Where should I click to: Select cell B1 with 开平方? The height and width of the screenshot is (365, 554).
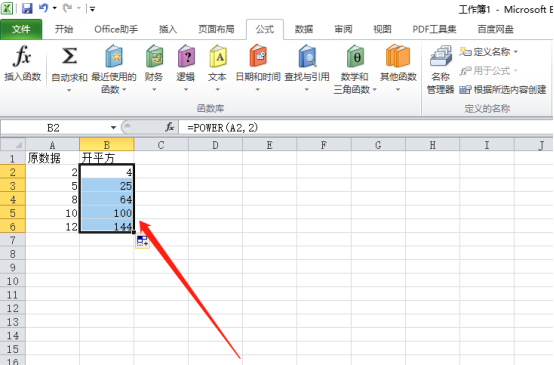click(107, 158)
